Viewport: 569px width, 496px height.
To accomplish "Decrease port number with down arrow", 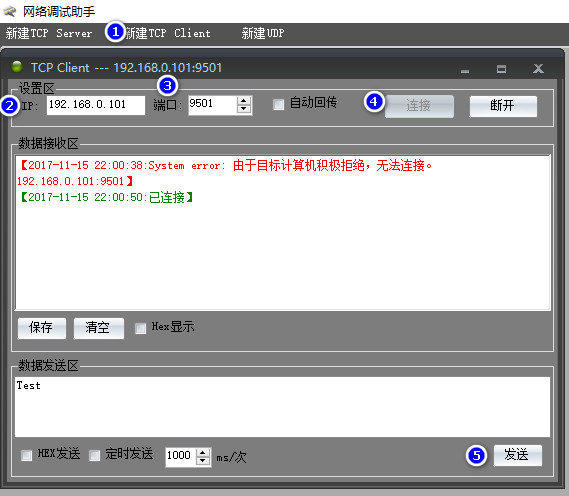I will 244,109.
